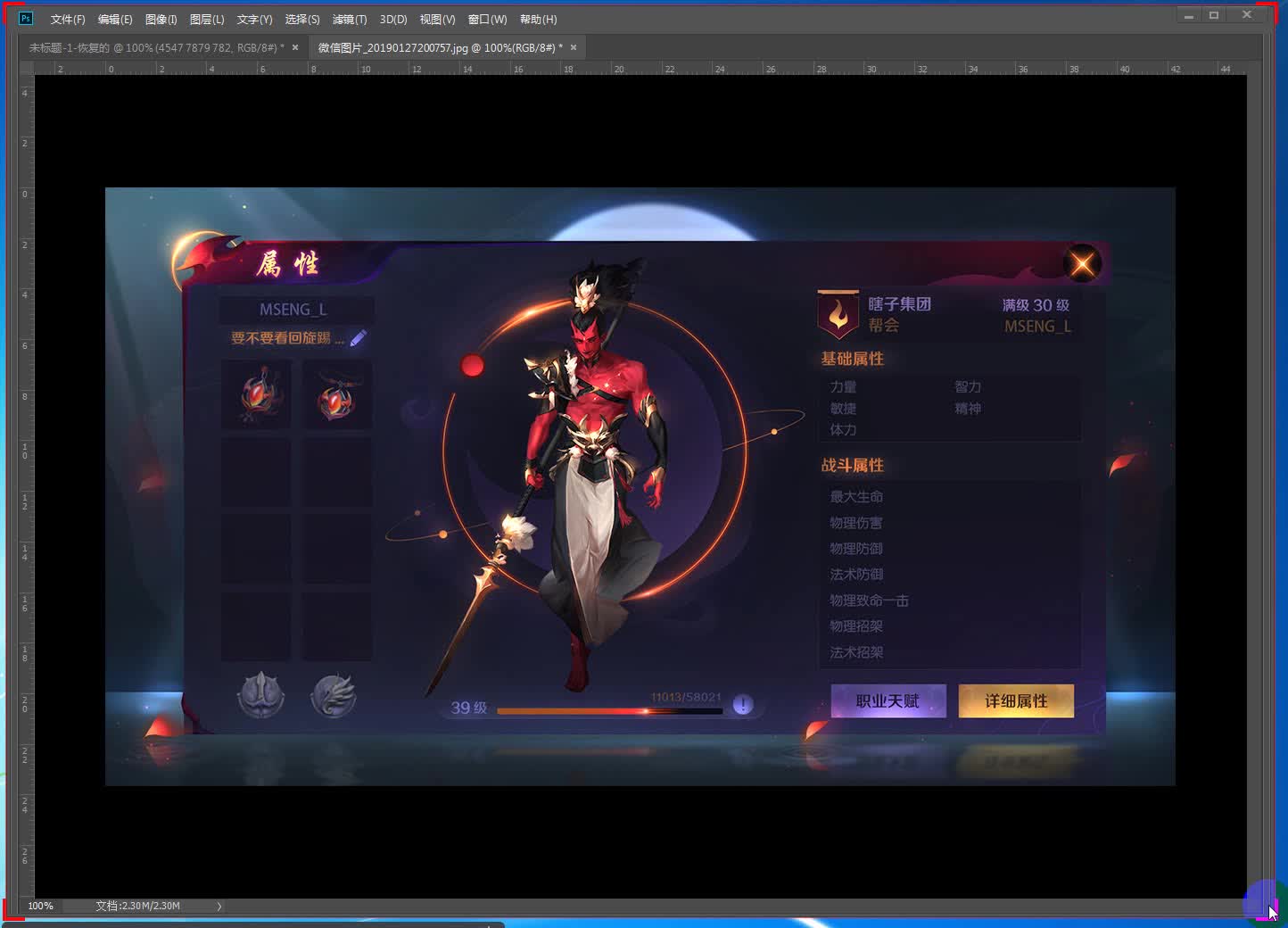
Task: Open the 图层(L) menu
Action: click(207, 19)
